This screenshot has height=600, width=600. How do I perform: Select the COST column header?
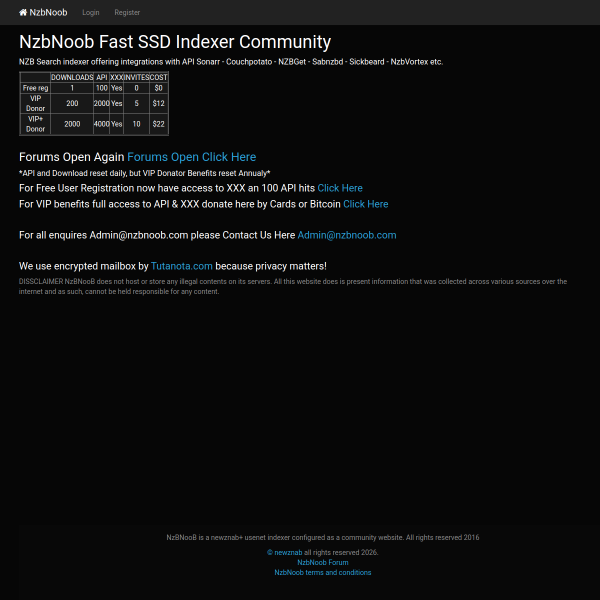click(x=158, y=77)
